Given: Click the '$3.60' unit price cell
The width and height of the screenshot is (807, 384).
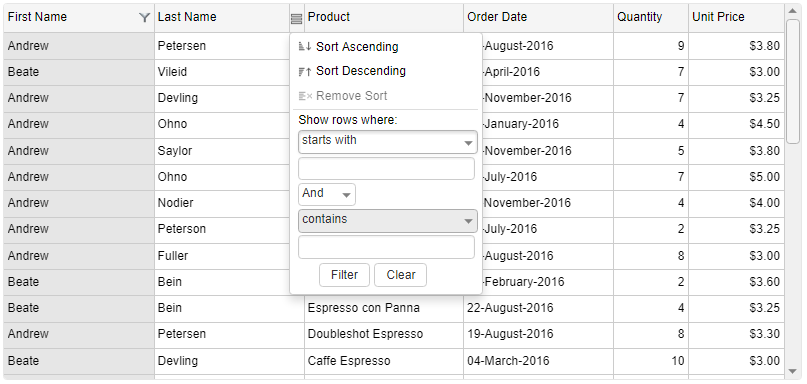Looking at the screenshot, I should click(736, 282).
